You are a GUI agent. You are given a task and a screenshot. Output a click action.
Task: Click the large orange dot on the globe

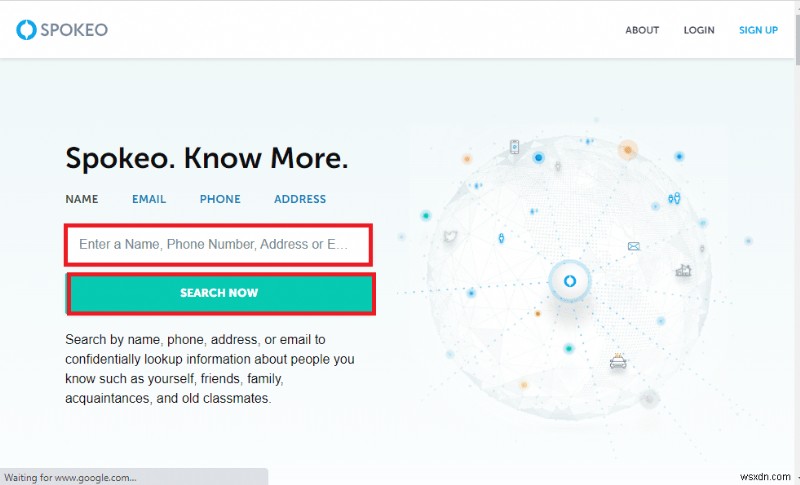click(x=628, y=150)
